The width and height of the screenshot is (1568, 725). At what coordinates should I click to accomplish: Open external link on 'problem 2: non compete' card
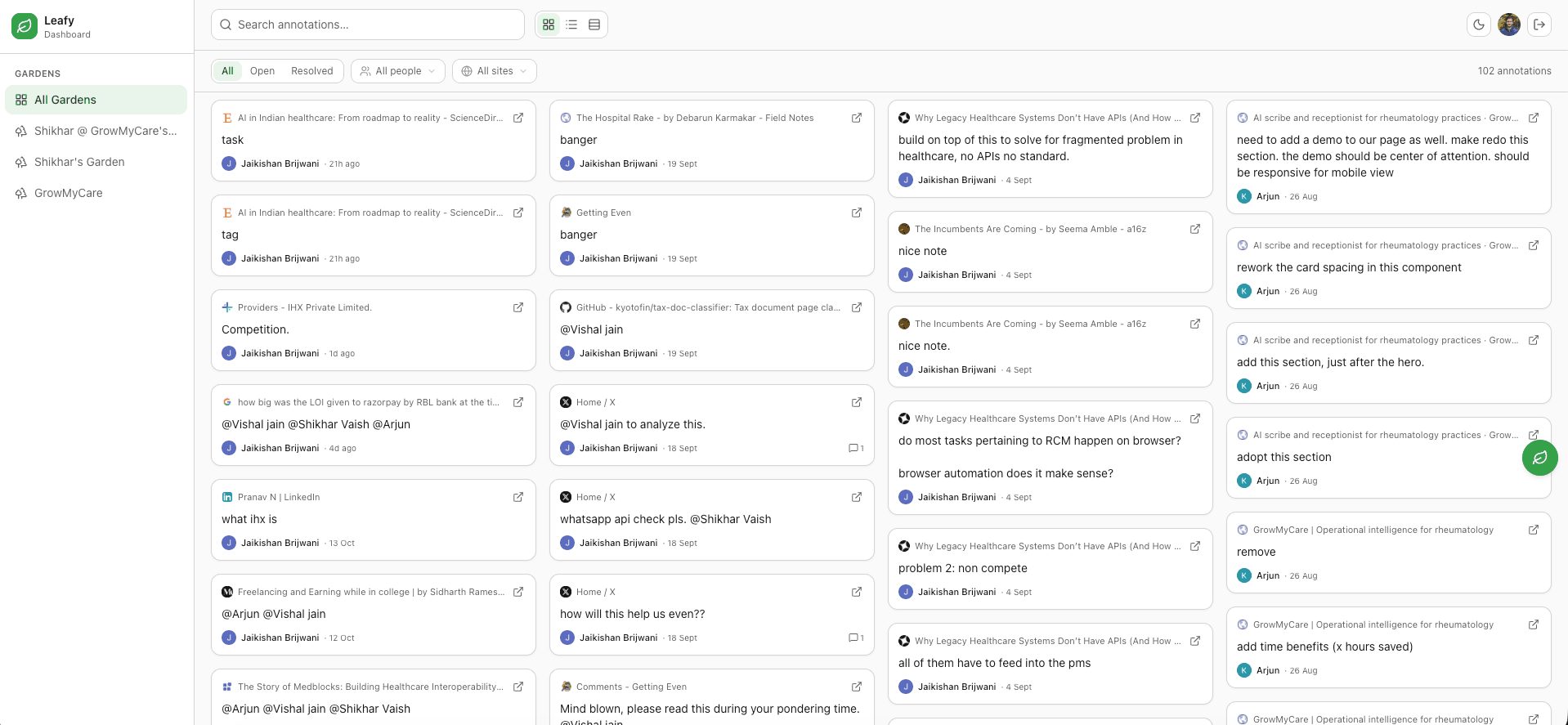click(1195, 546)
